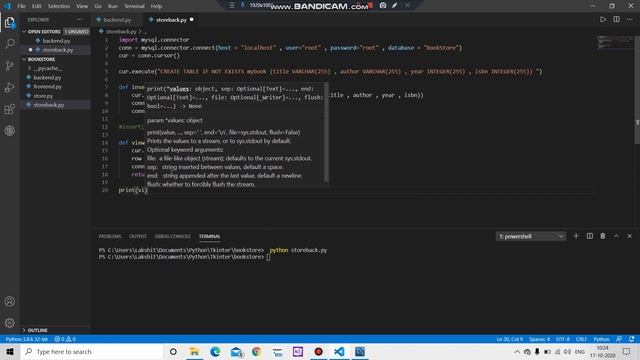Open Explorer panel ellipsis menu

[80, 20]
